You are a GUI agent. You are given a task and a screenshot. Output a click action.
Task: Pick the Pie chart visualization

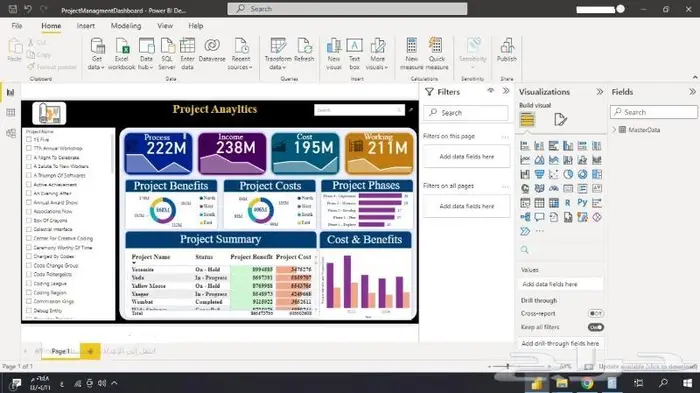click(568, 174)
